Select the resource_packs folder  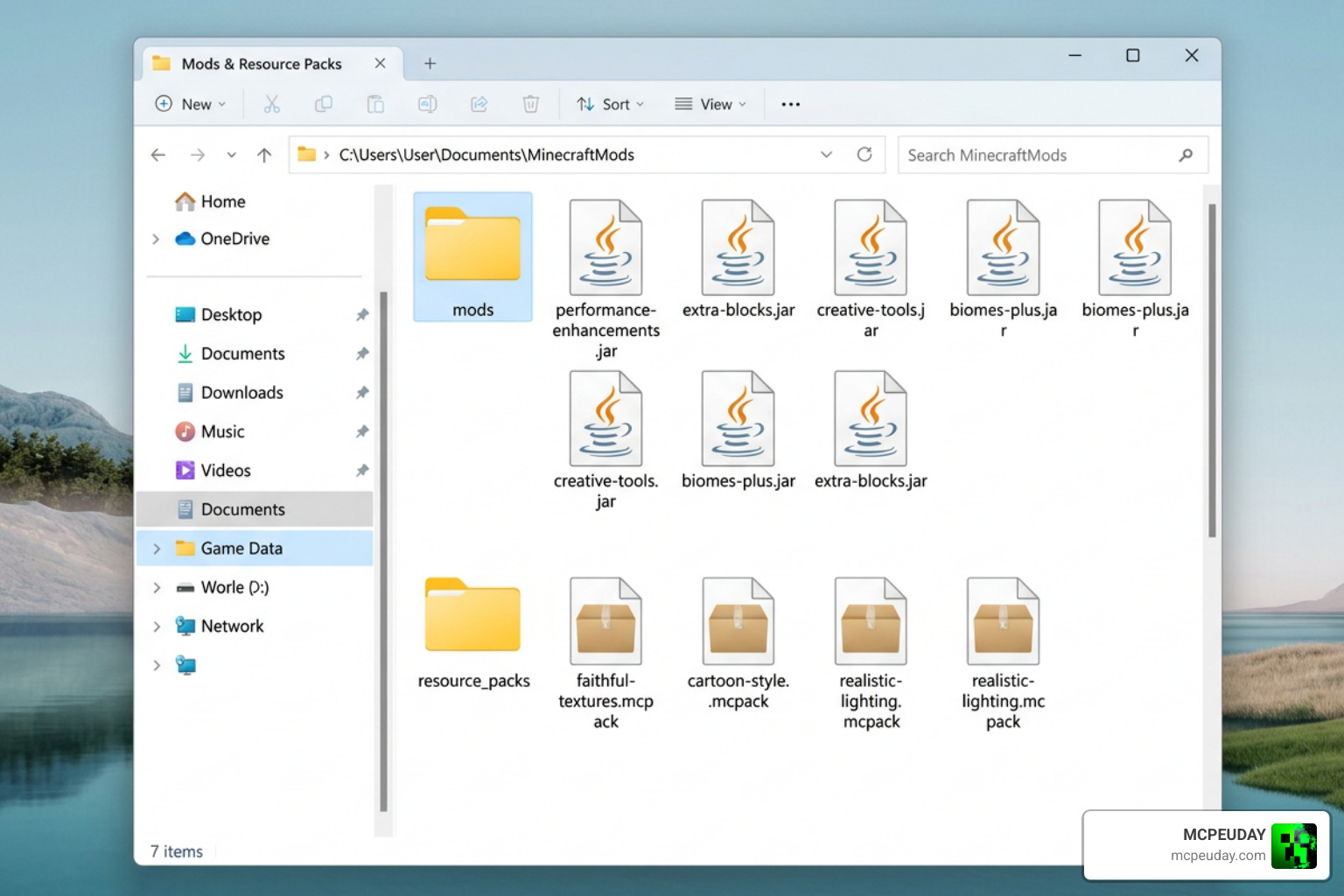coord(473,633)
